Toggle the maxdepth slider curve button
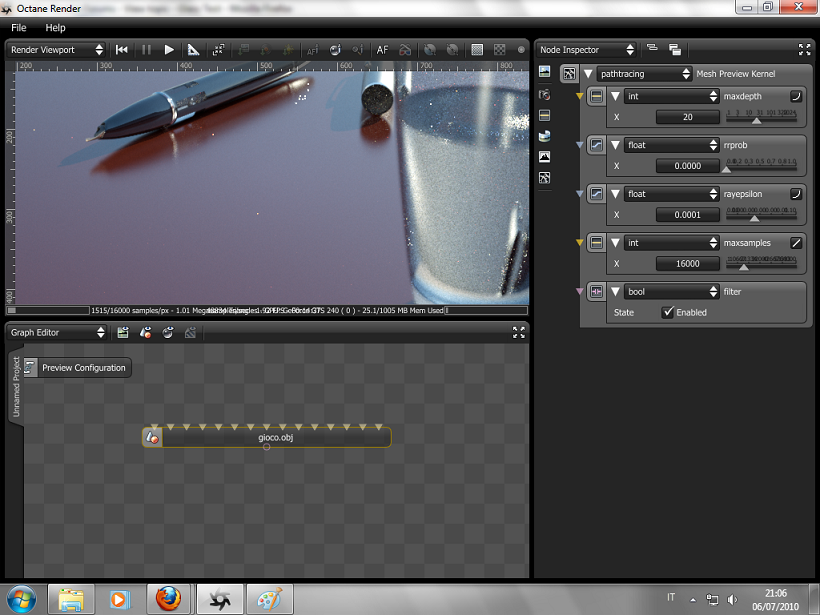This screenshot has height=615, width=820. pos(796,96)
